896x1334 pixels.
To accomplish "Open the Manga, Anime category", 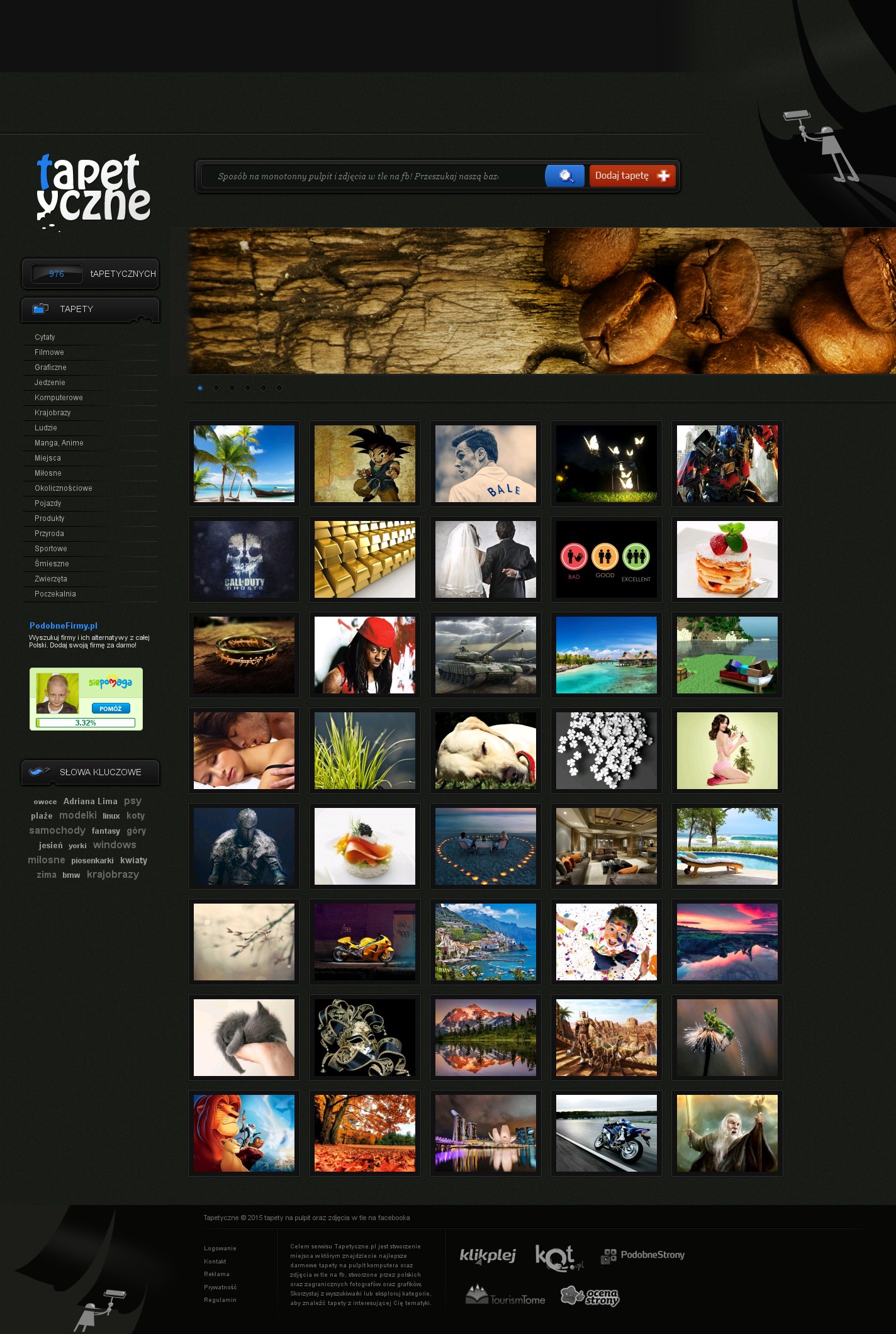I will click(x=59, y=443).
